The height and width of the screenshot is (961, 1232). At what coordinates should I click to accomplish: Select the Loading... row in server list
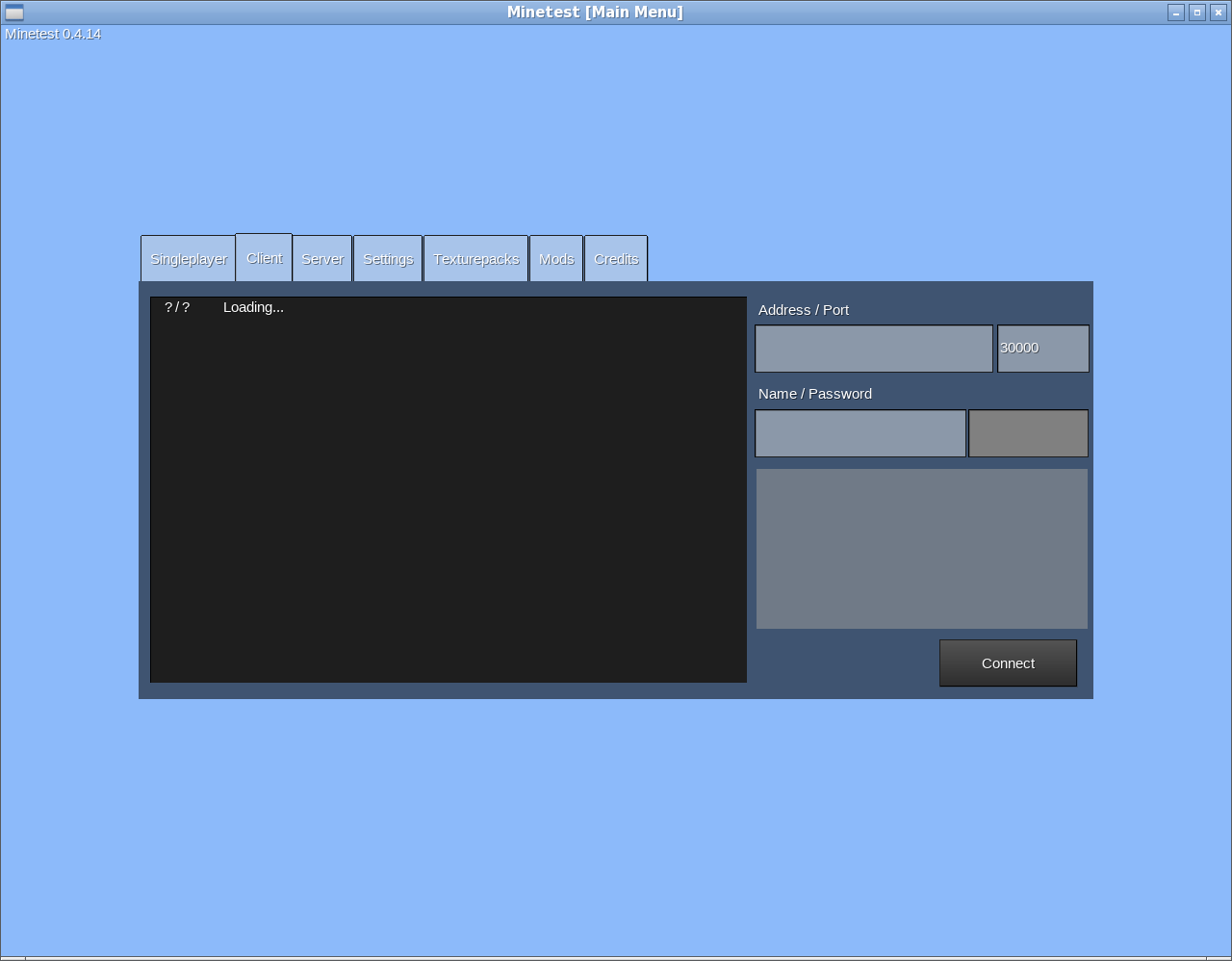coord(449,307)
